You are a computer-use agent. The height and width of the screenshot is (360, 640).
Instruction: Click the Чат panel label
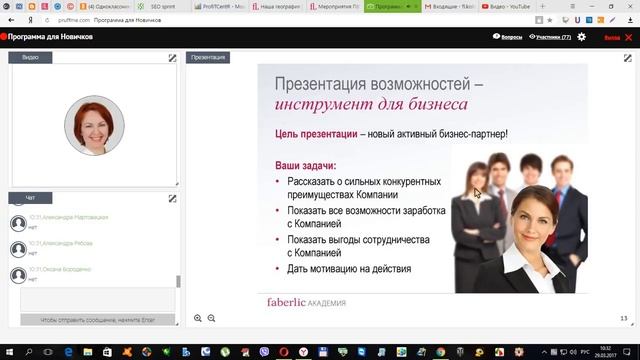click(x=30, y=198)
